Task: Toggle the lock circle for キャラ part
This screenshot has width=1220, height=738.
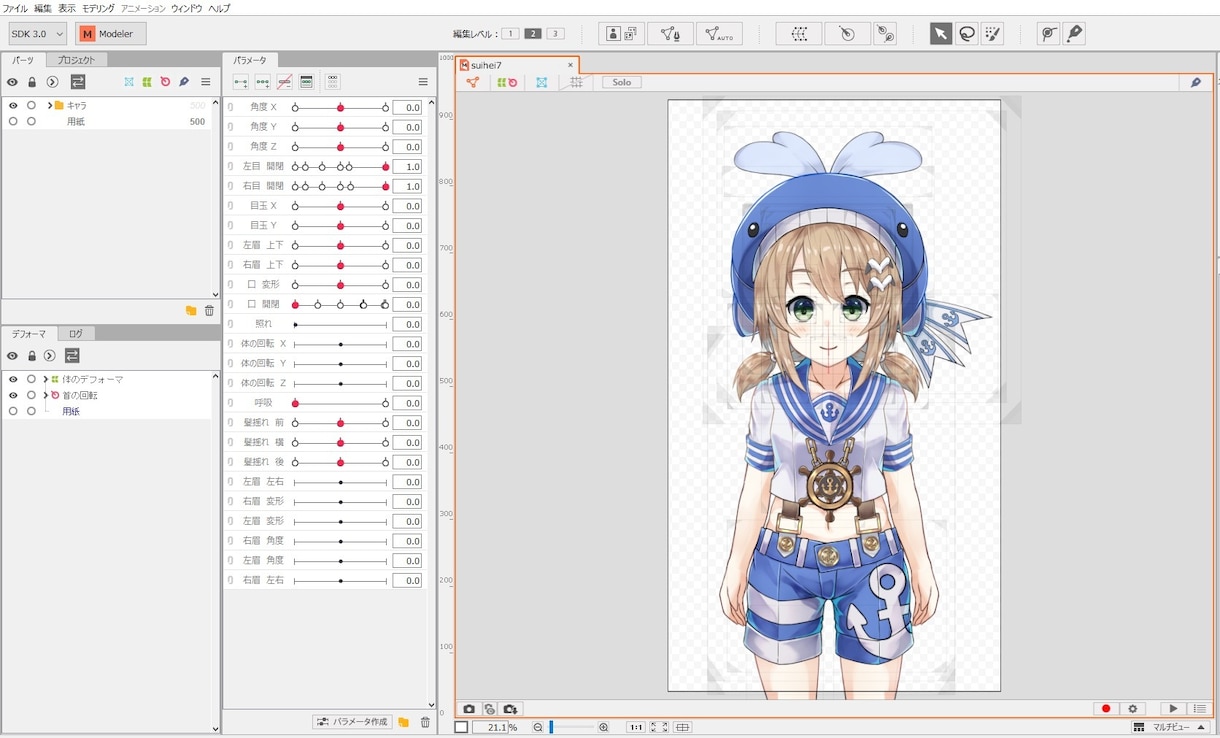Action: 31,105
